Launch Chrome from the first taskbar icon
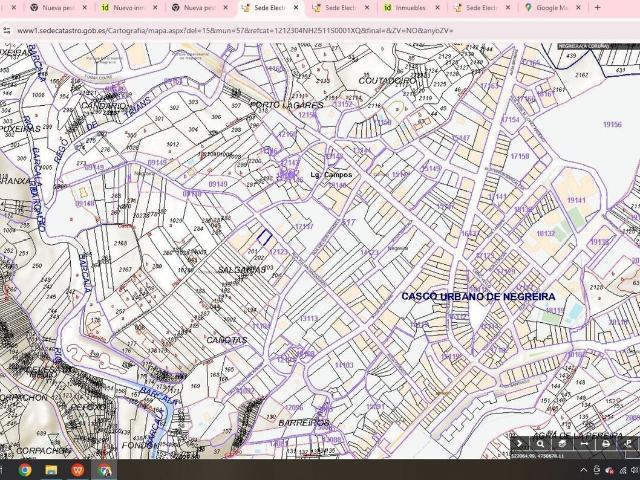 click(24, 470)
